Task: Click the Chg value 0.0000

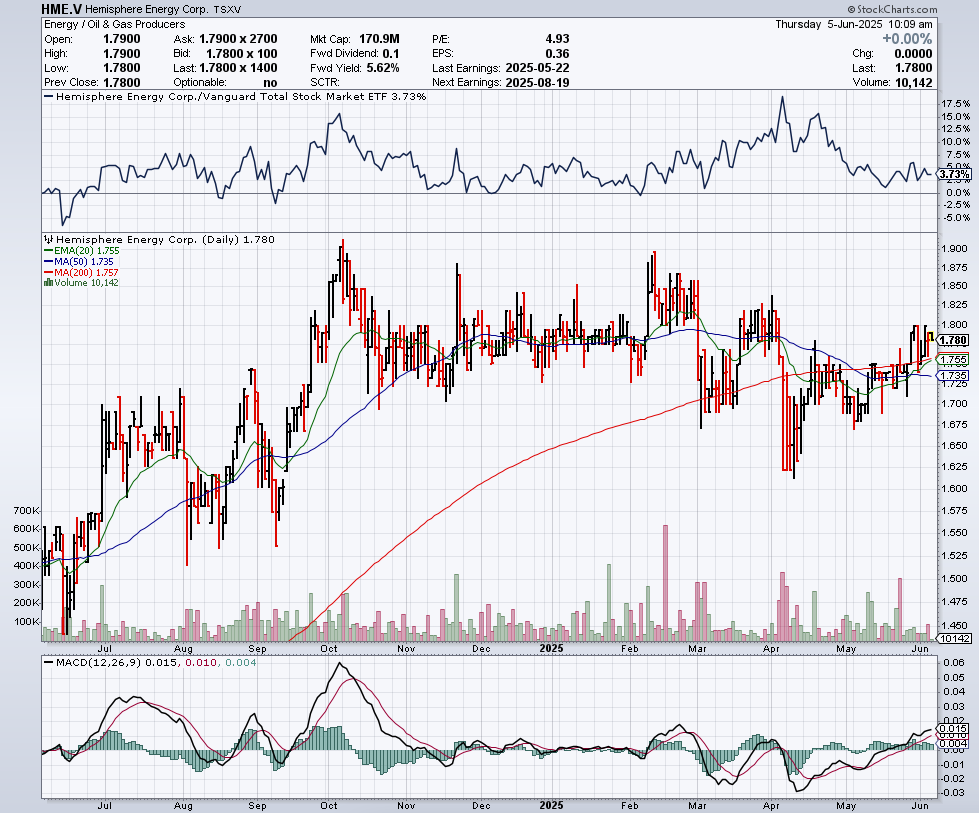Action: point(913,54)
